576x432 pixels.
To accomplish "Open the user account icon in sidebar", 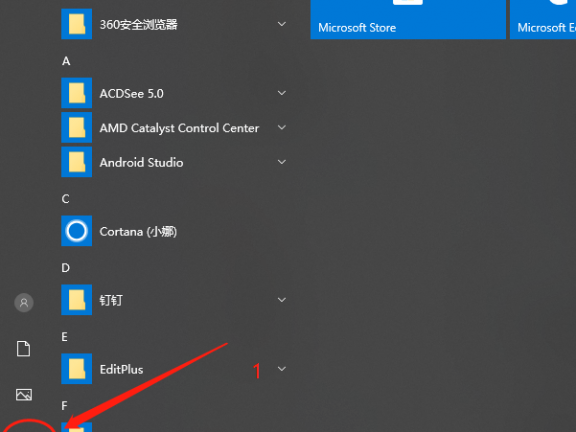I will click(24, 303).
